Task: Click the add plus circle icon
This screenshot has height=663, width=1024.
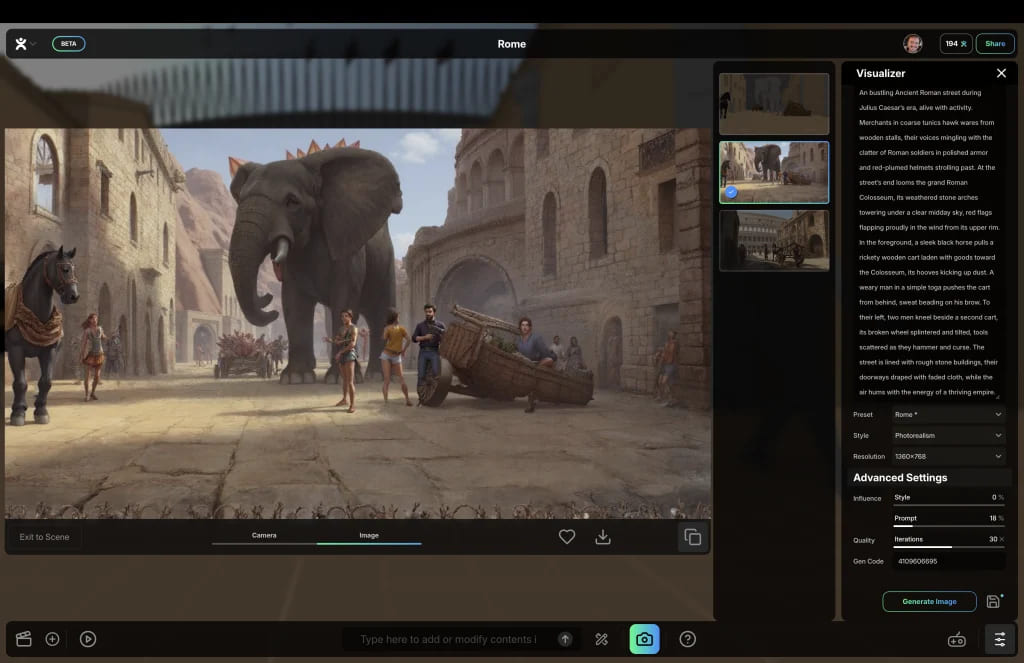Action: (x=53, y=639)
